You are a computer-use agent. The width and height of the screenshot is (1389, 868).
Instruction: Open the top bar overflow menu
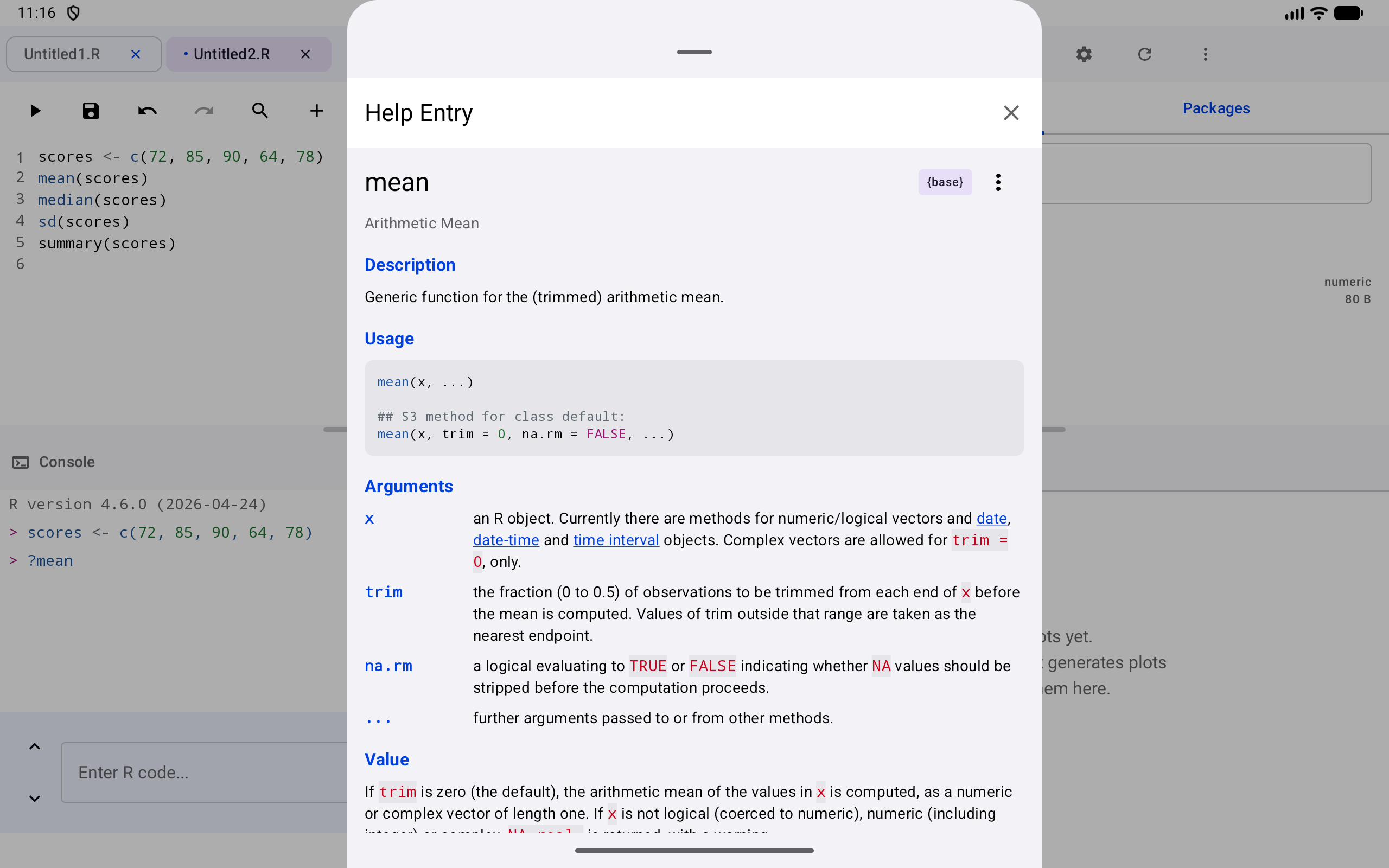[x=1205, y=54]
